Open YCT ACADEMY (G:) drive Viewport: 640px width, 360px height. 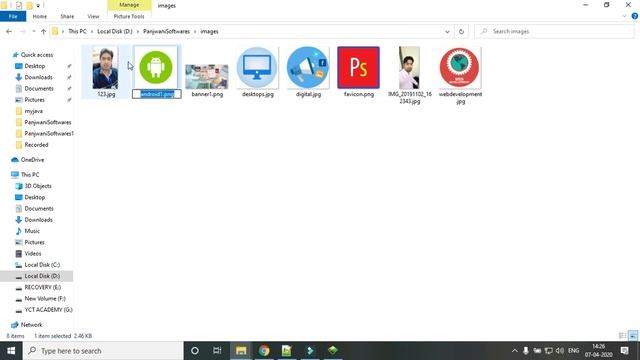[x=48, y=310]
